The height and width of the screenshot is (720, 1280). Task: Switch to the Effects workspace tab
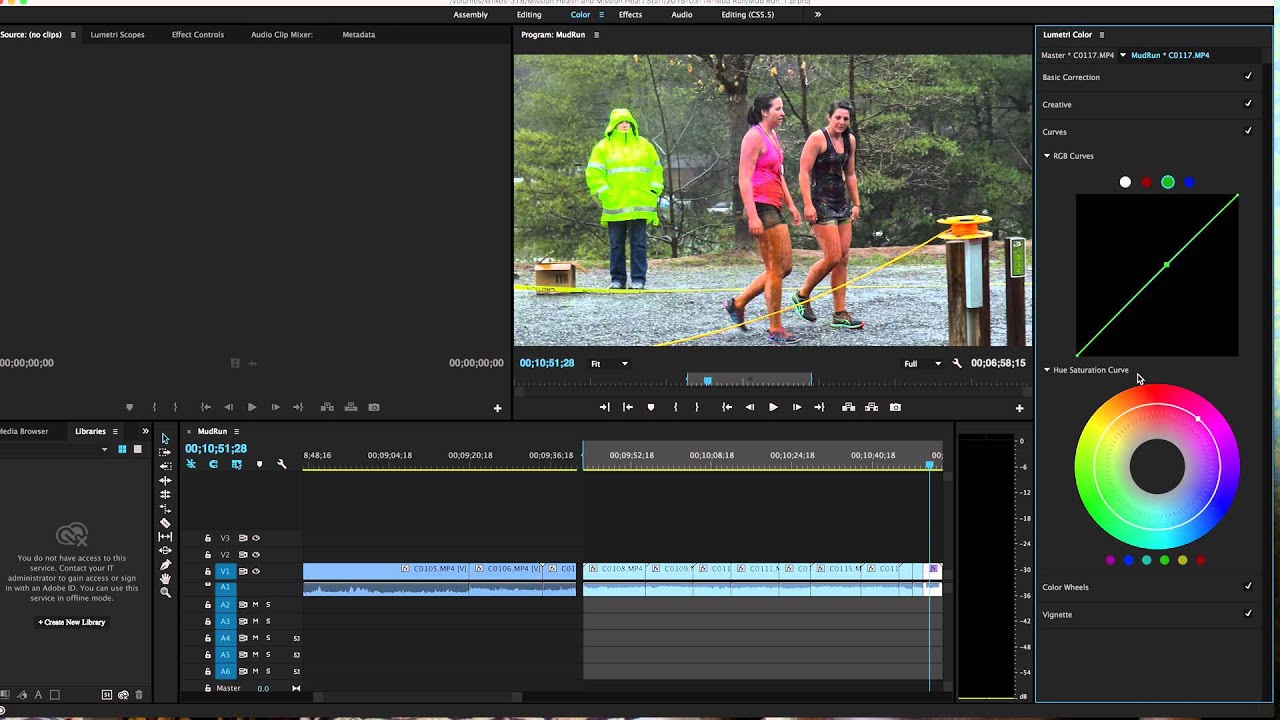[x=630, y=15]
